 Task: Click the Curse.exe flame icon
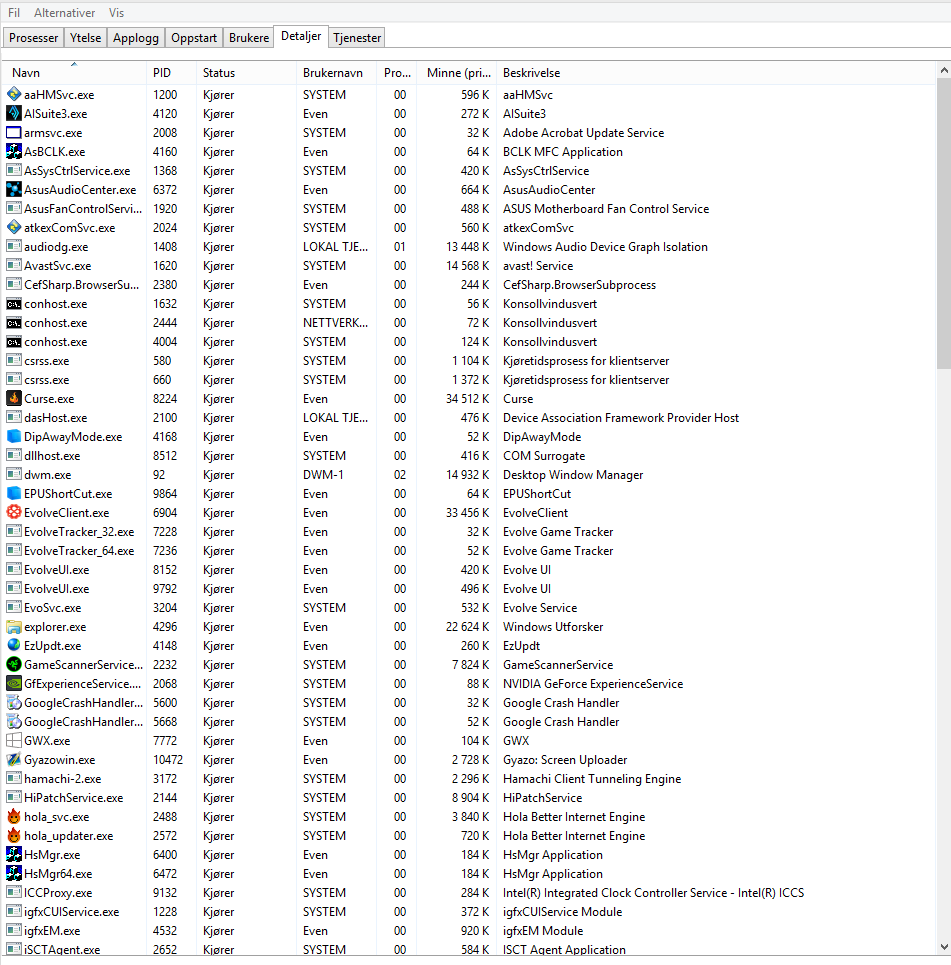coord(14,398)
